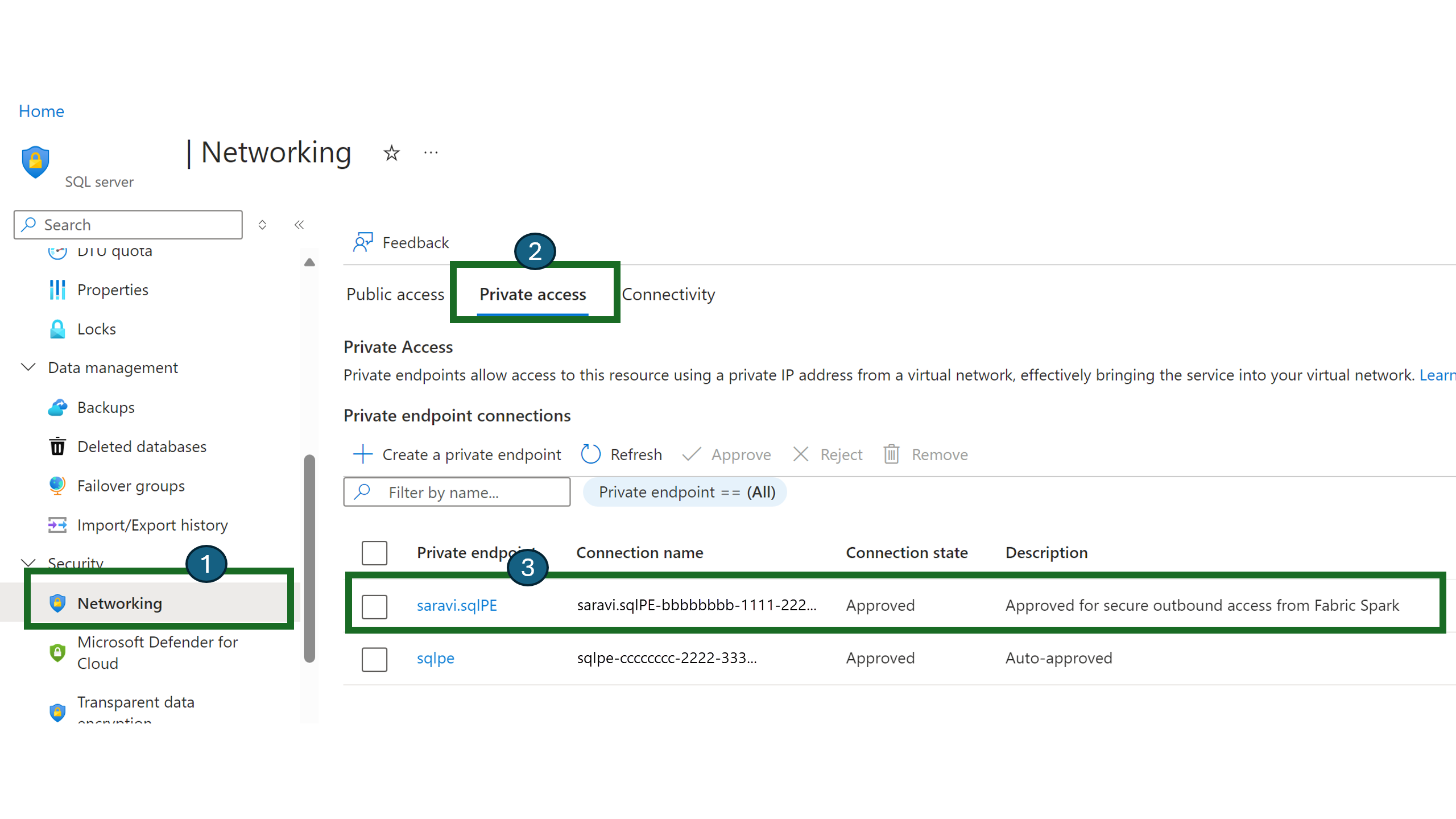Viewport: 1456px width, 819px height.
Task: Switch to the Public access tab
Action: click(395, 294)
